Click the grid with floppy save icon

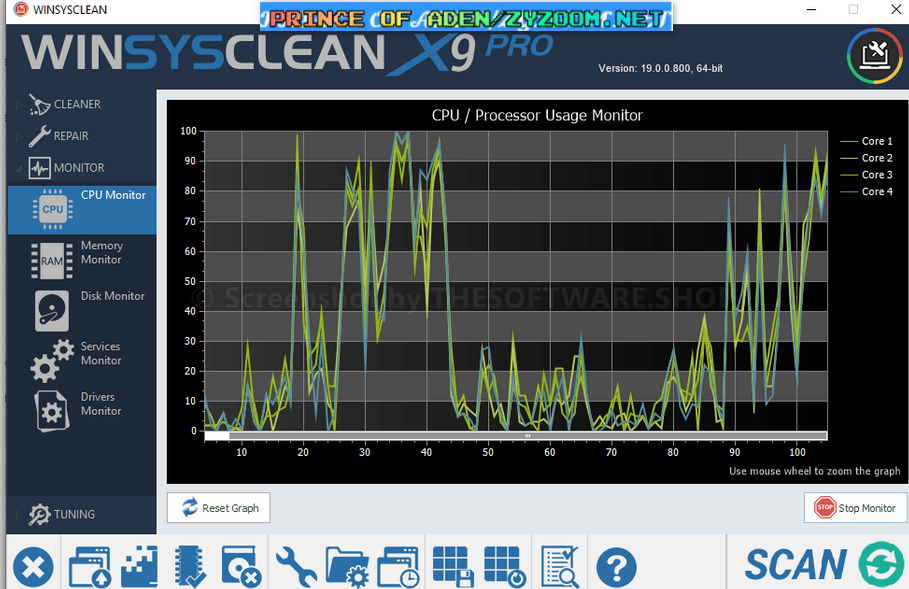(453, 566)
